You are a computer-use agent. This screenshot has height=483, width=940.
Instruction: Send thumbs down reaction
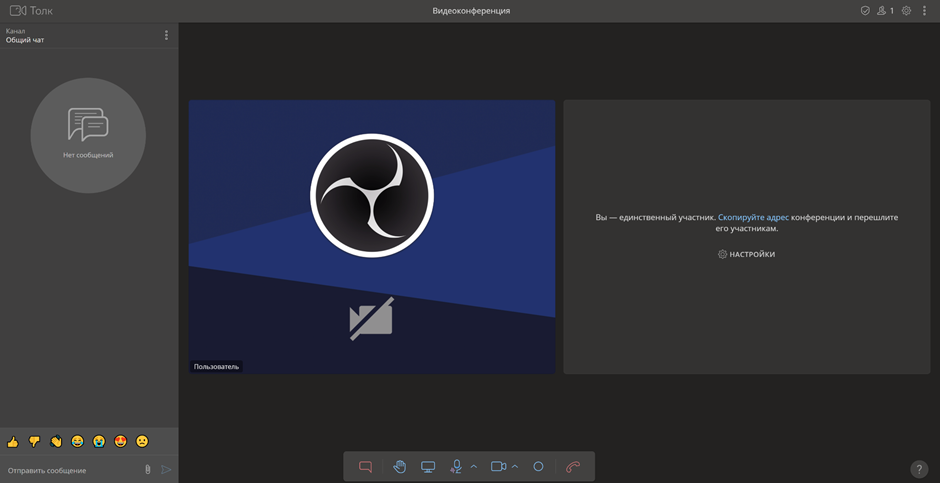point(34,442)
